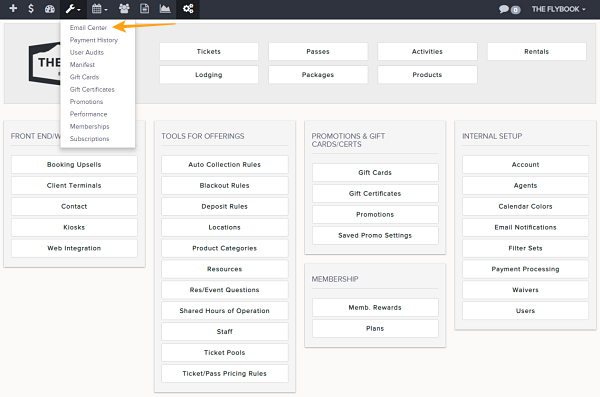
Task: Open the dashboard gauge icon
Action: coord(50,9)
